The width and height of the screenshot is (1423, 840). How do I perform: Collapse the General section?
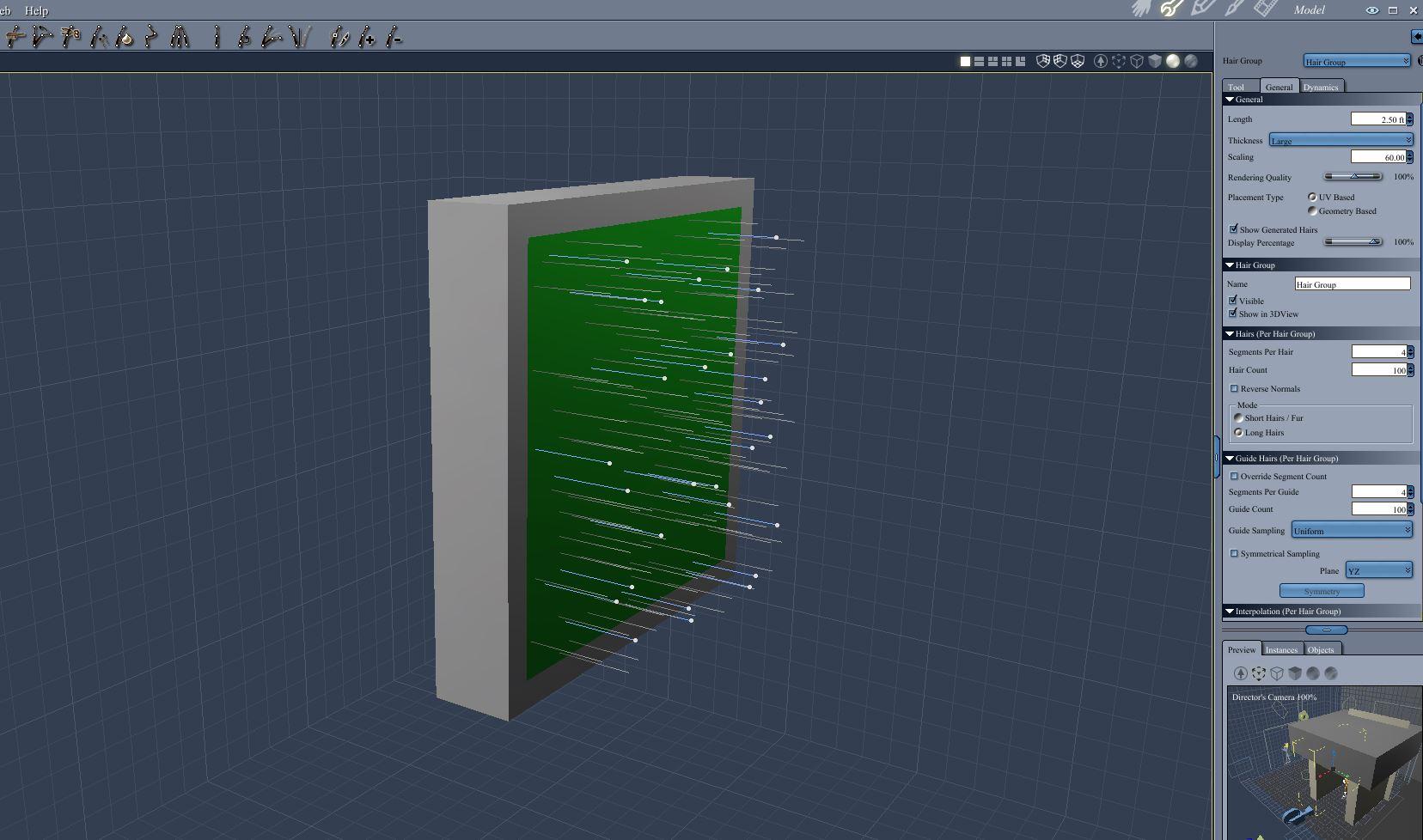[x=1230, y=100]
